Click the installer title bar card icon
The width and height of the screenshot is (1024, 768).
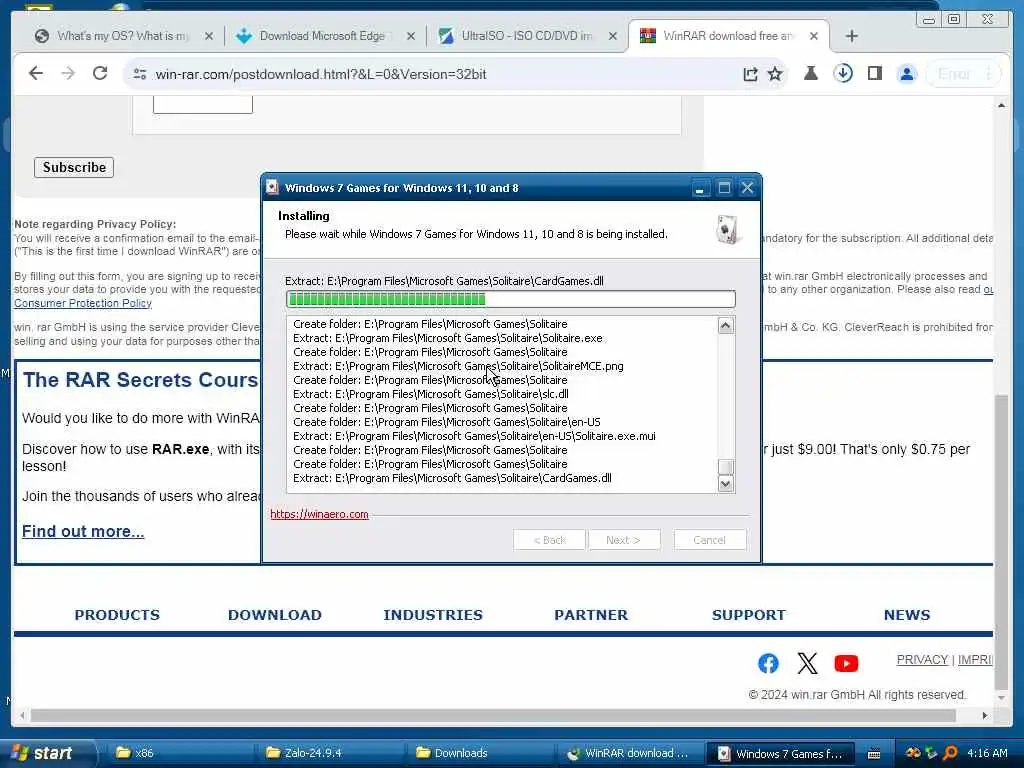(x=272, y=187)
